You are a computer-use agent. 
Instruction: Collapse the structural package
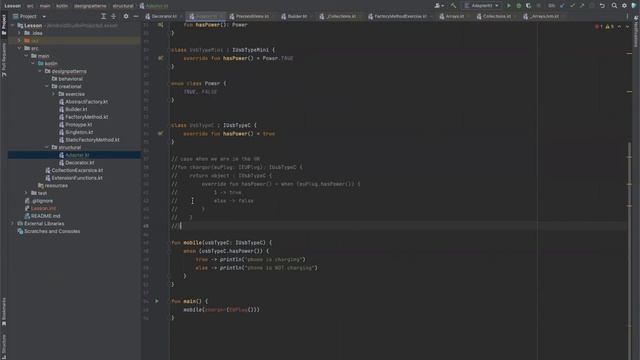click(x=47, y=147)
